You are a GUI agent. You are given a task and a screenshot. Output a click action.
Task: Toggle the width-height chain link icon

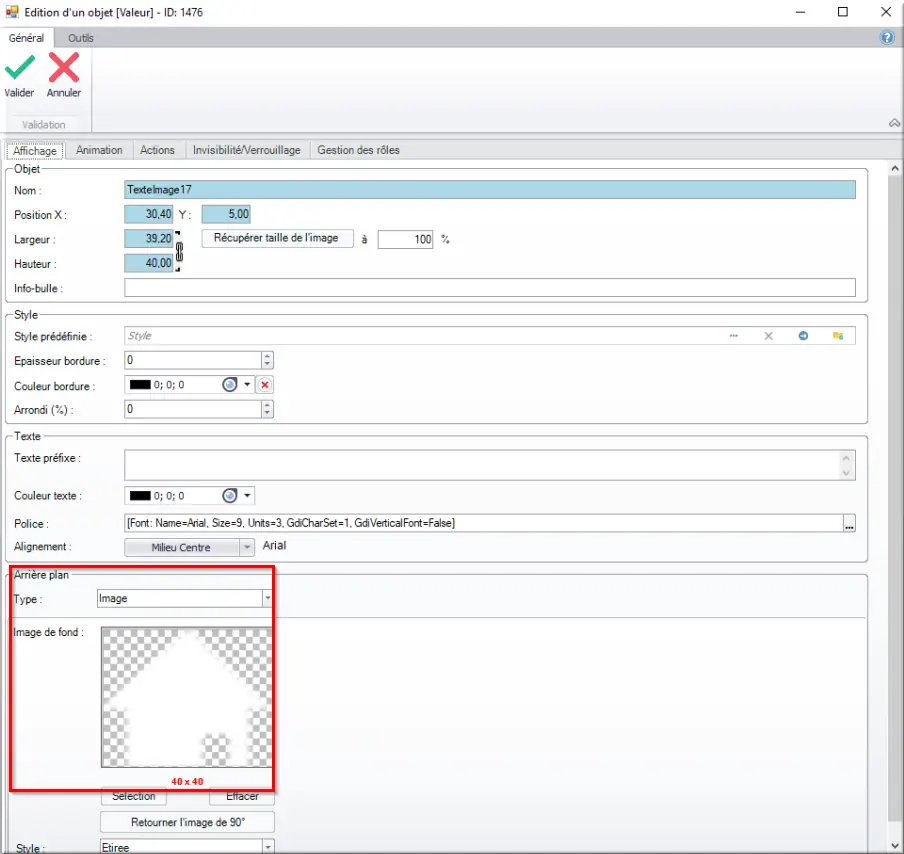[179, 251]
